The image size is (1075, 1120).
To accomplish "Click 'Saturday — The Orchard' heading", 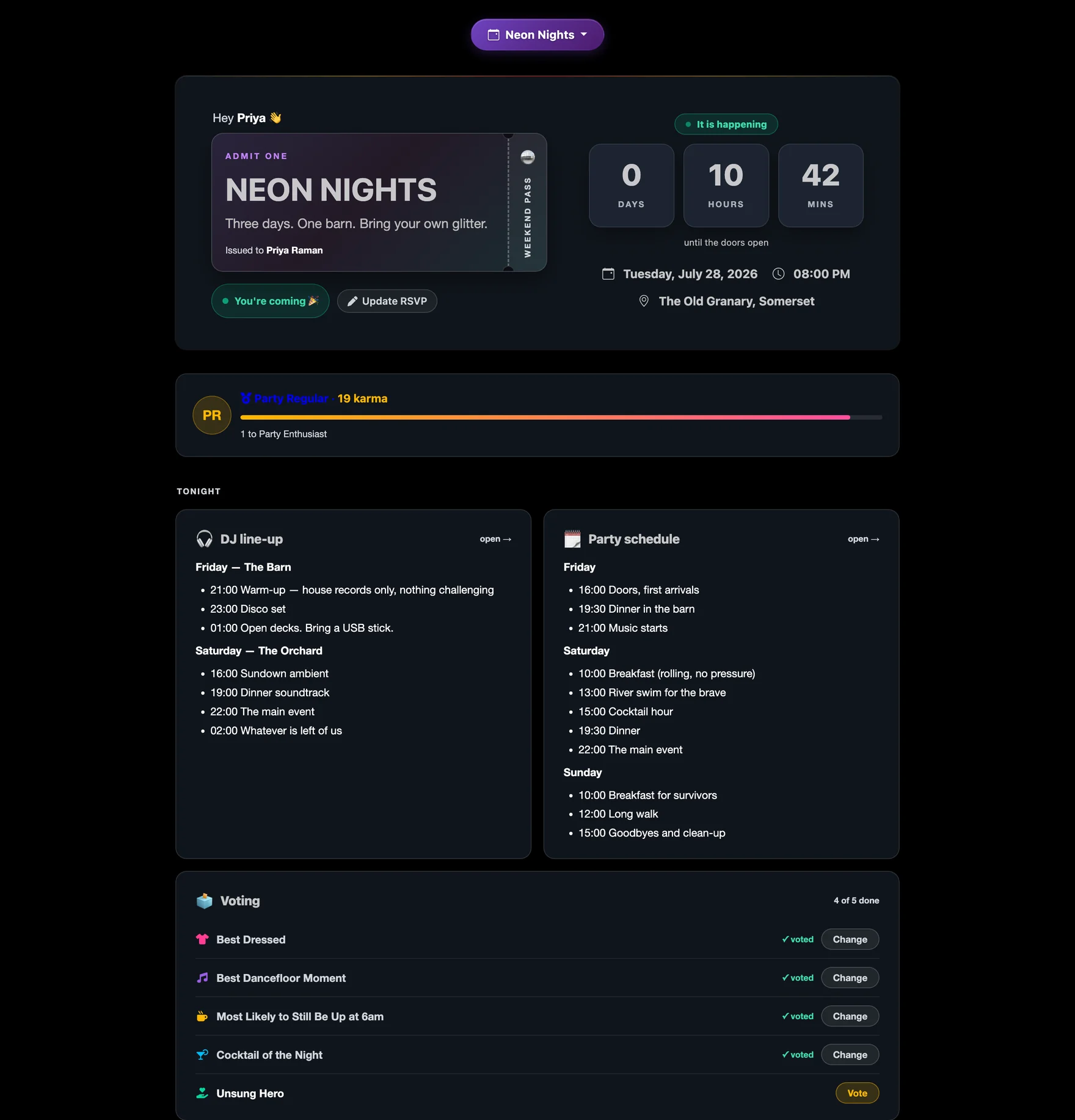I will pos(259,651).
